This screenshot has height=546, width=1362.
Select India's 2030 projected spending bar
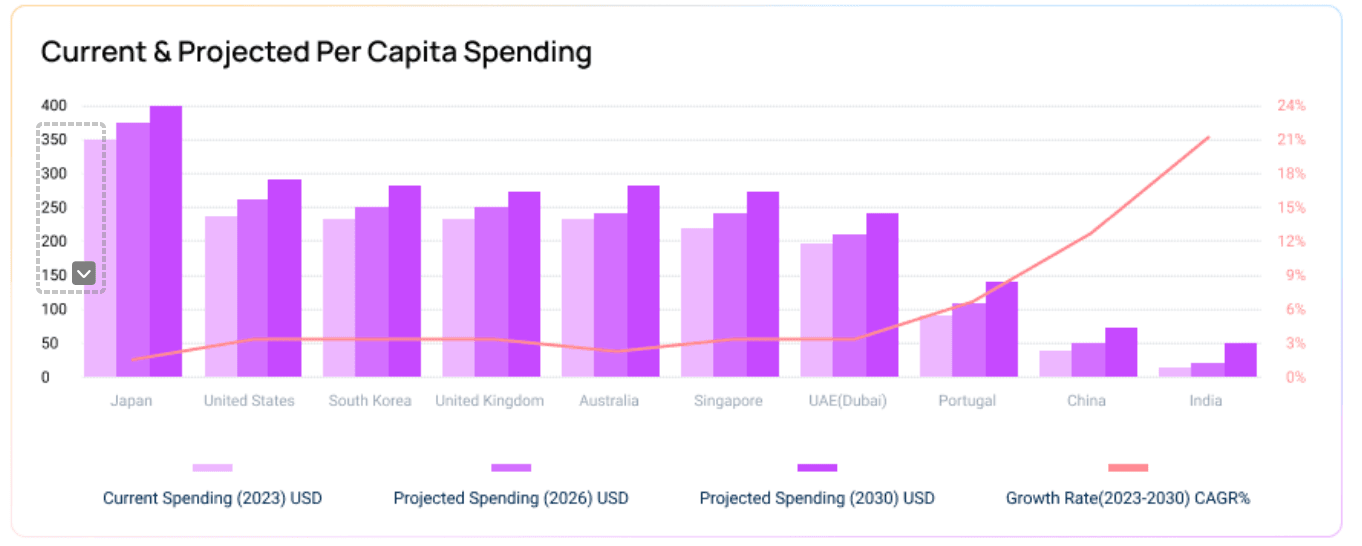coord(1240,360)
